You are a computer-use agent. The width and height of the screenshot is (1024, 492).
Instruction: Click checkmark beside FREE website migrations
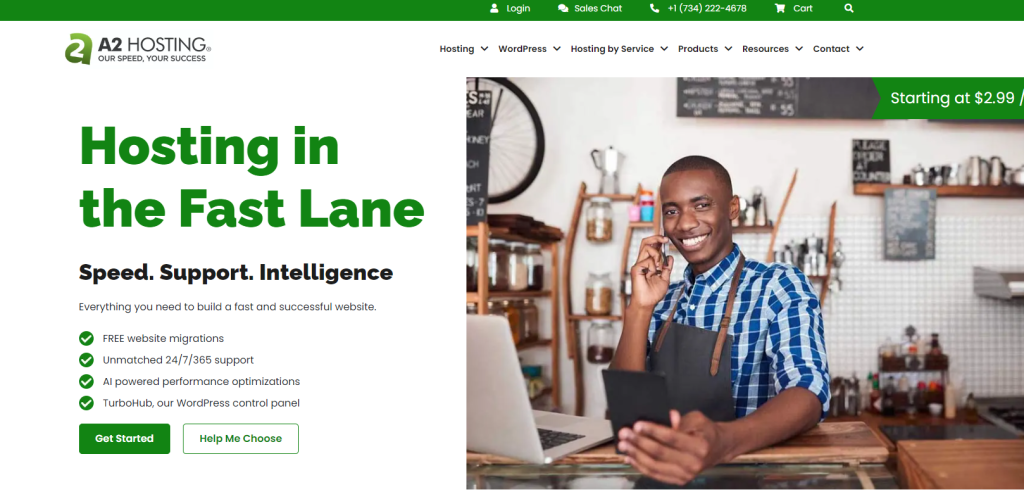[86, 338]
